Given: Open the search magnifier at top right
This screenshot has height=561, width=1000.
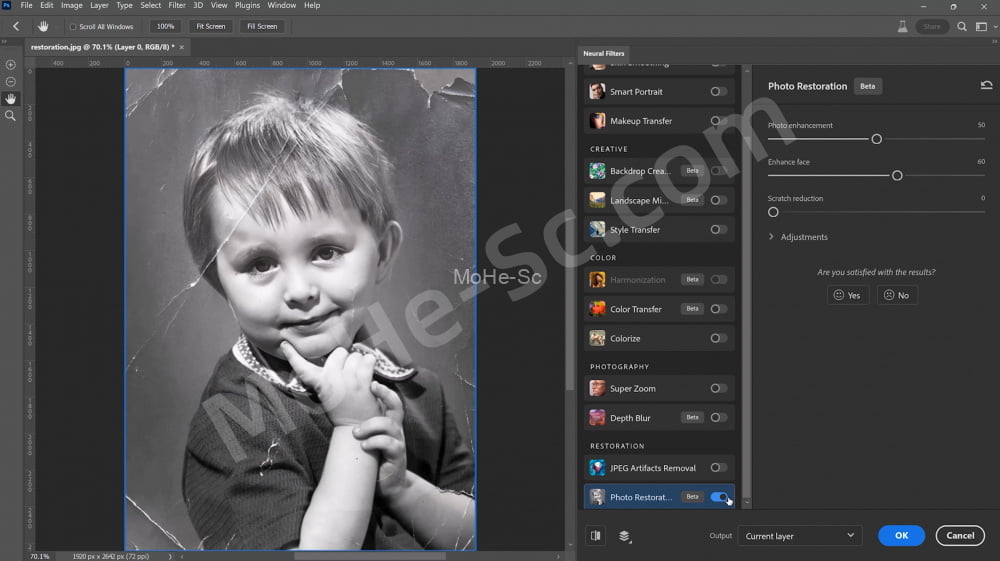Looking at the screenshot, I should point(962,26).
